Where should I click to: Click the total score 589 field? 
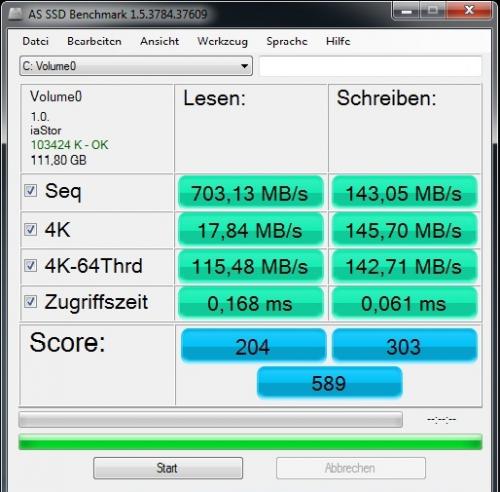point(329,383)
